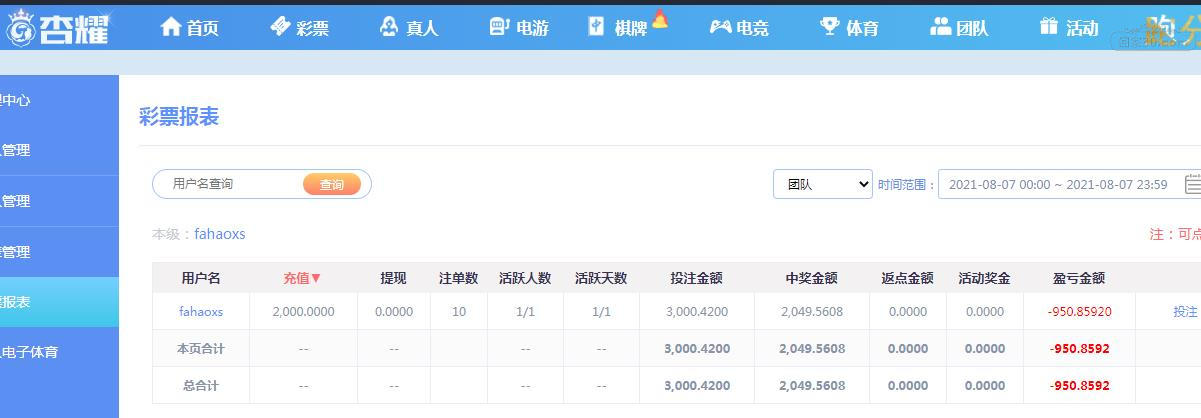Open the 电游 slot games icon

pyautogui.click(x=500, y=27)
